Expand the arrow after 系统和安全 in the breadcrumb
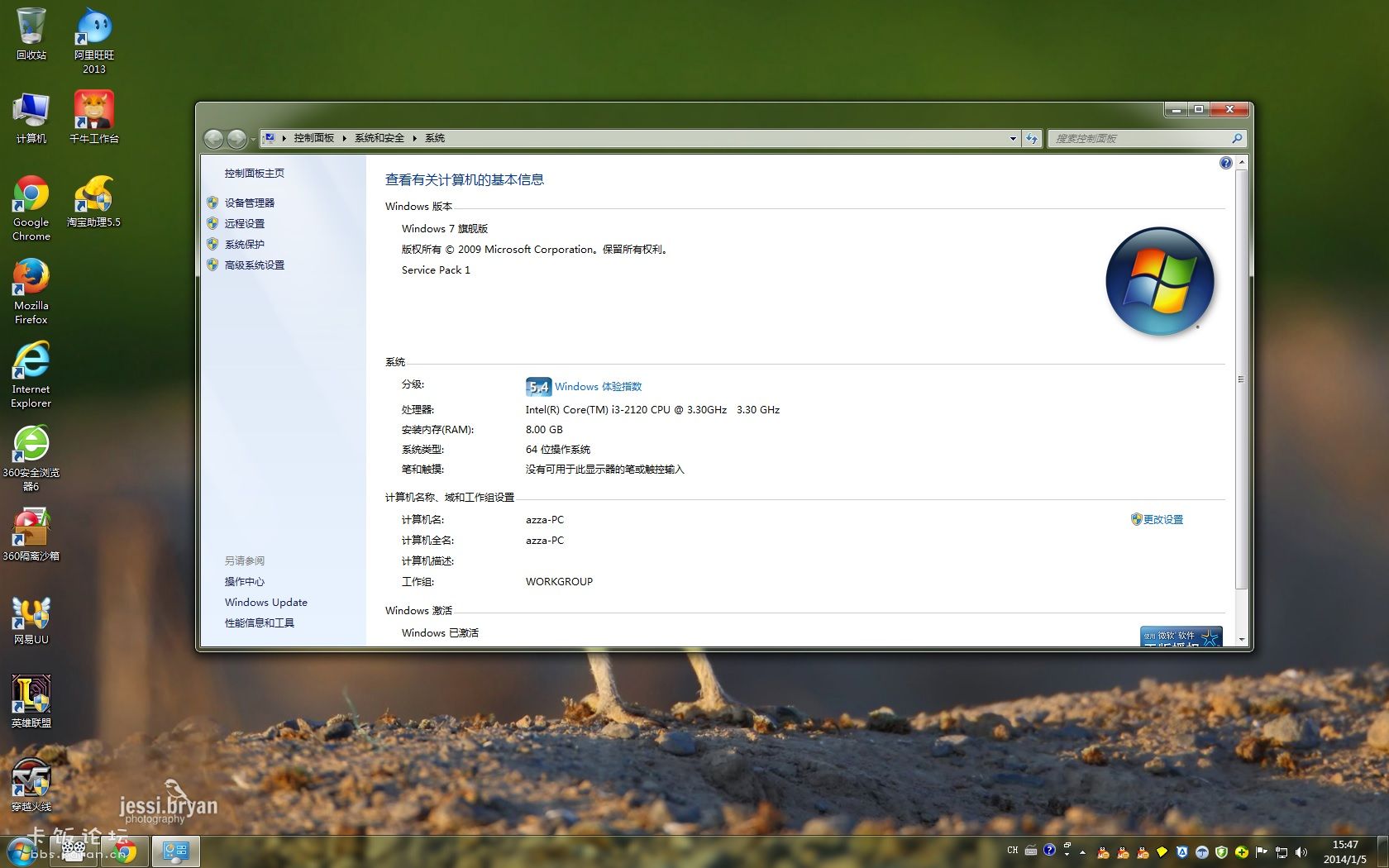1389x868 pixels. 414,138
